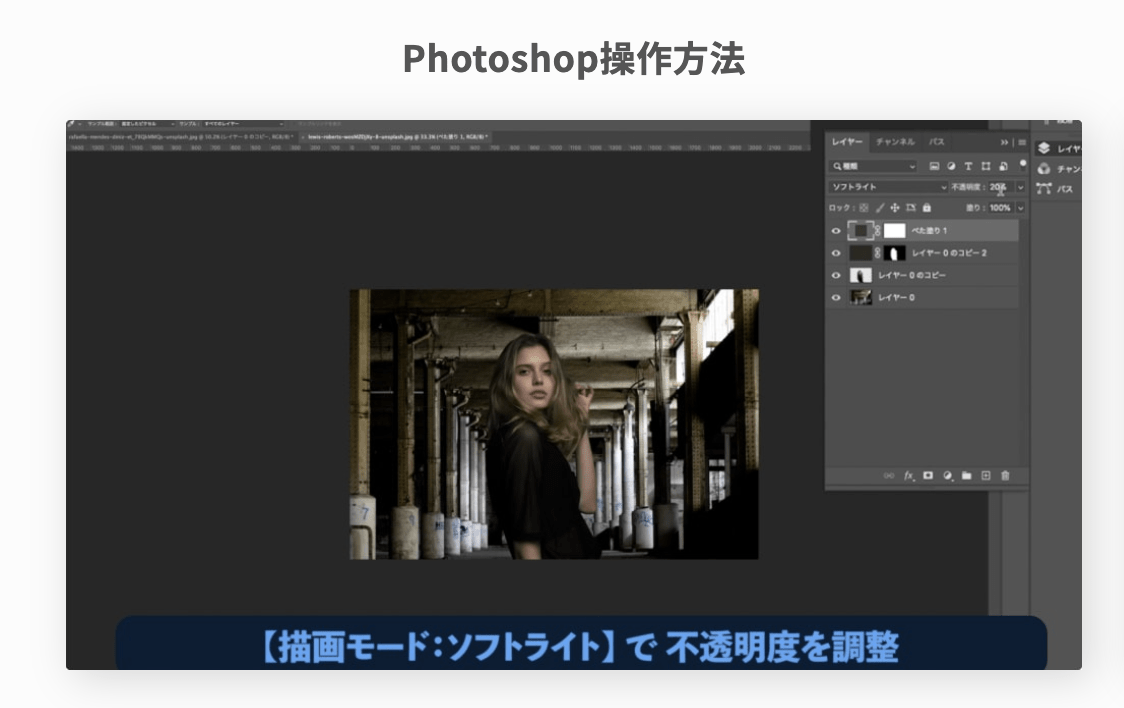Toggle lock image pixels brush icon

(x=880, y=208)
